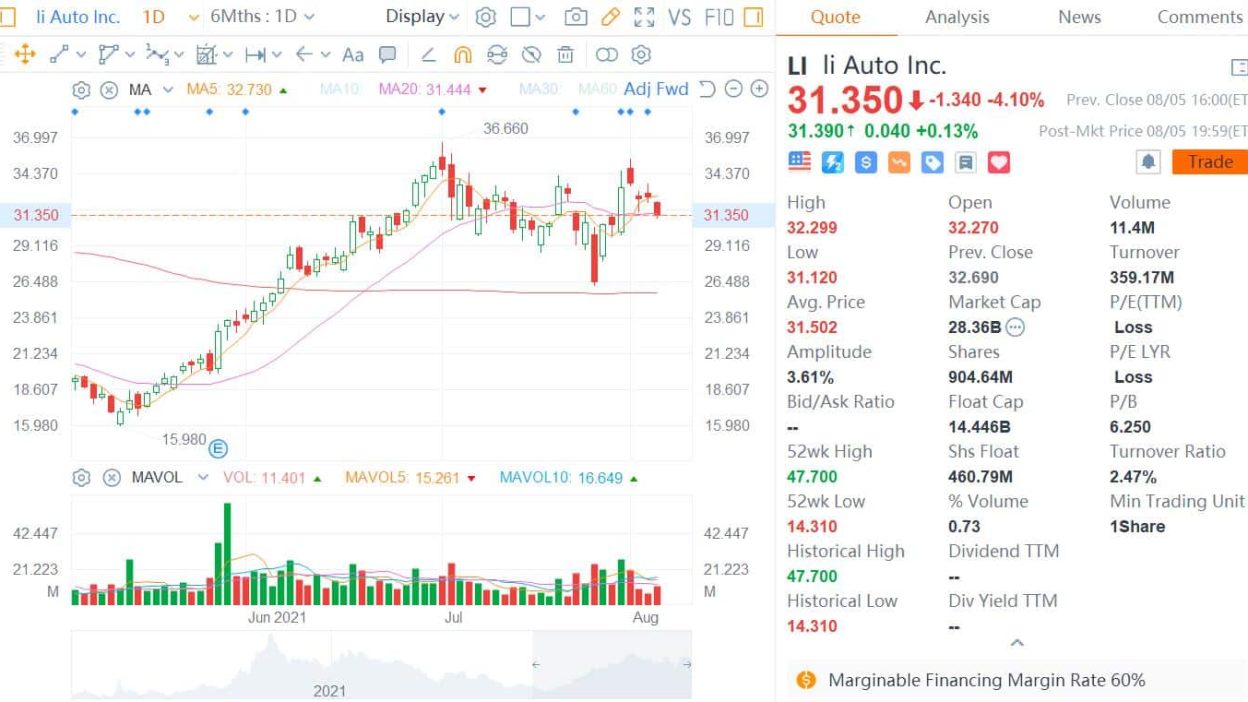This screenshot has width=1248, height=702.
Task: Take a chart snapshot with the camera icon
Action: point(575,17)
